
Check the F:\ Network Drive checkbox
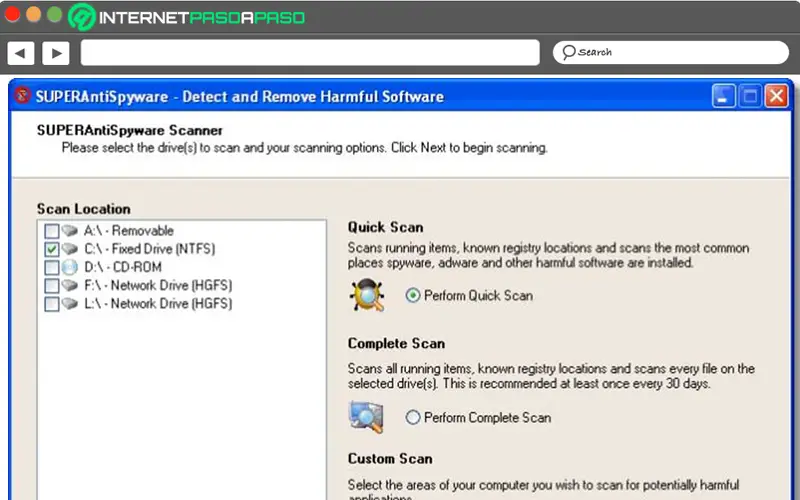tap(52, 286)
